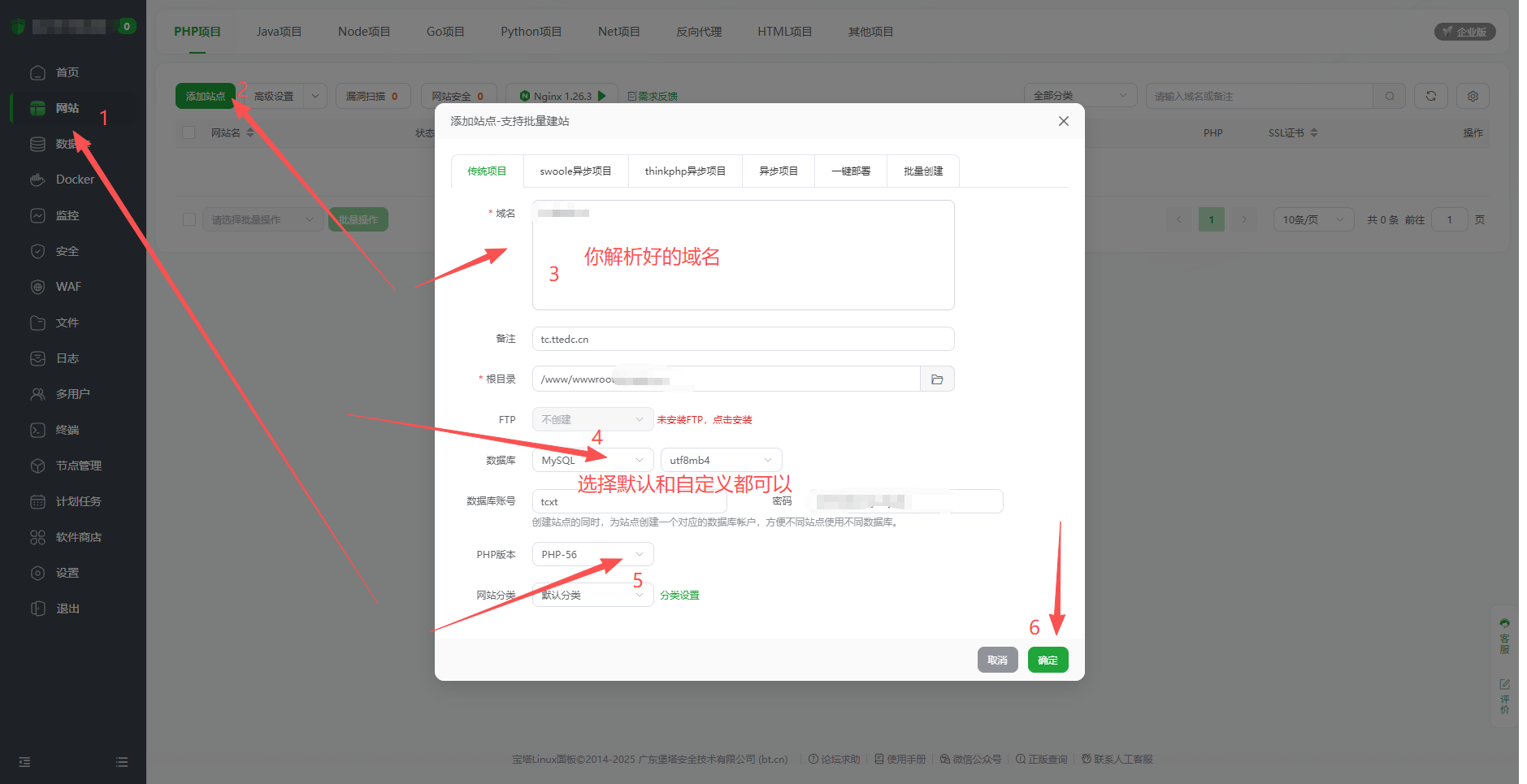Check the batch operation checkbox near 批量操作
Screen dimensions: 1527x784
pos(188,219)
